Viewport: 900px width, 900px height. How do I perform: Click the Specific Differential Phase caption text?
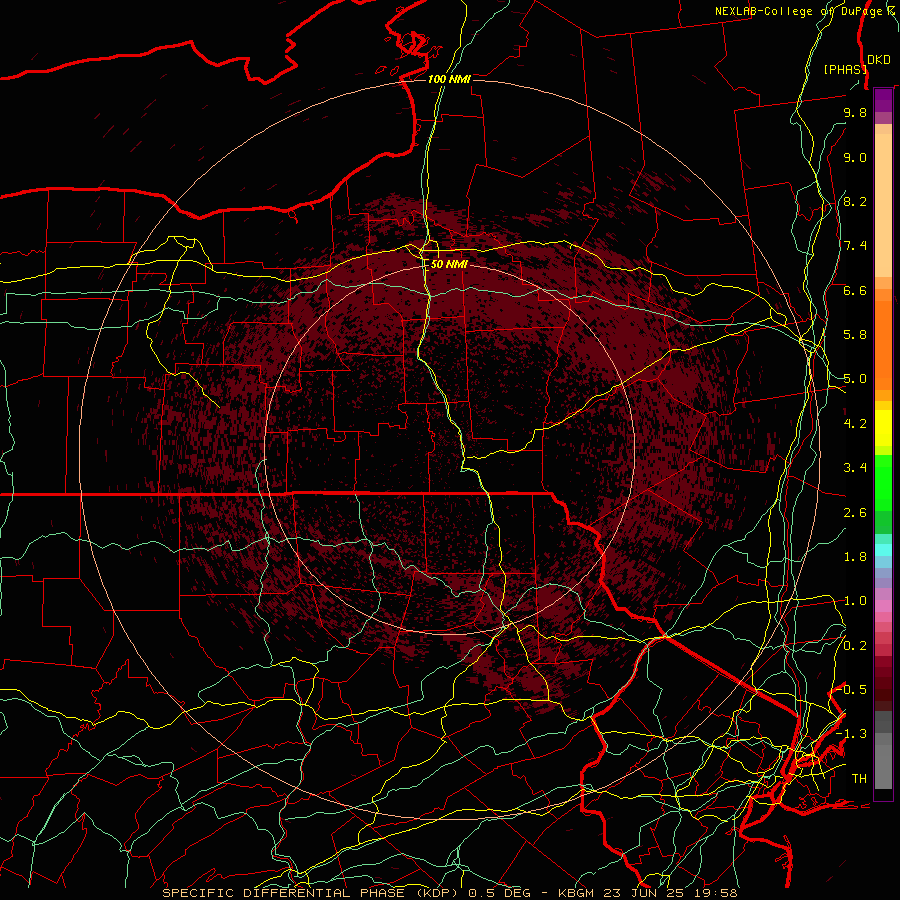449,893
